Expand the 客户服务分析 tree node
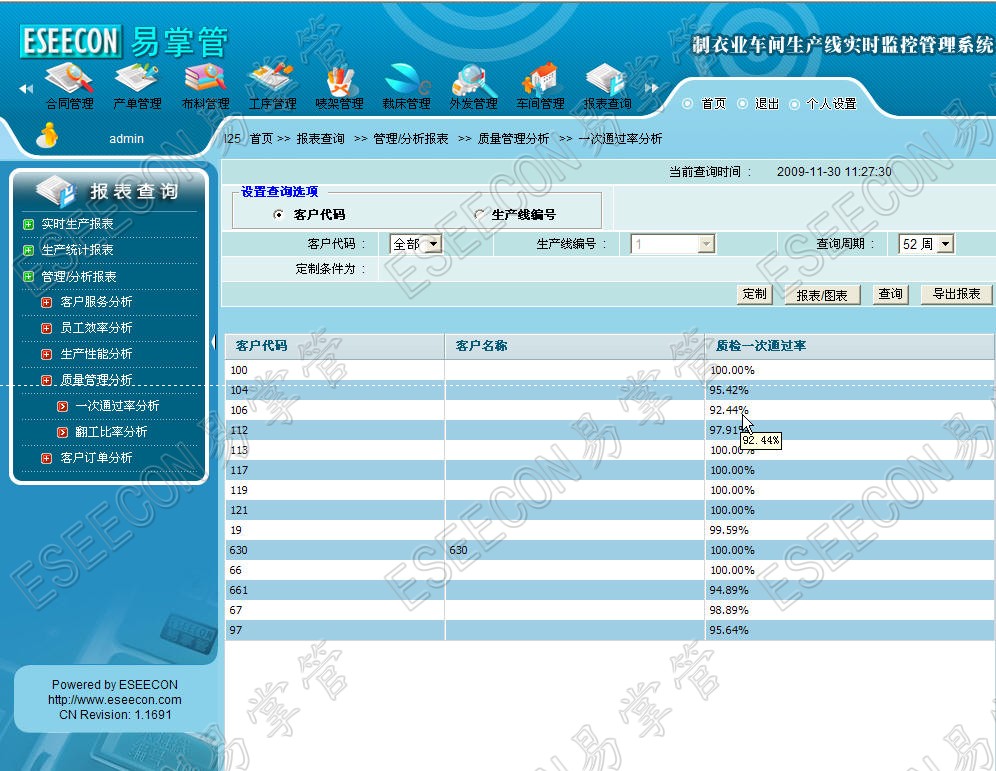Image resolution: width=996 pixels, height=771 pixels. pyautogui.click(x=46, y=302)
